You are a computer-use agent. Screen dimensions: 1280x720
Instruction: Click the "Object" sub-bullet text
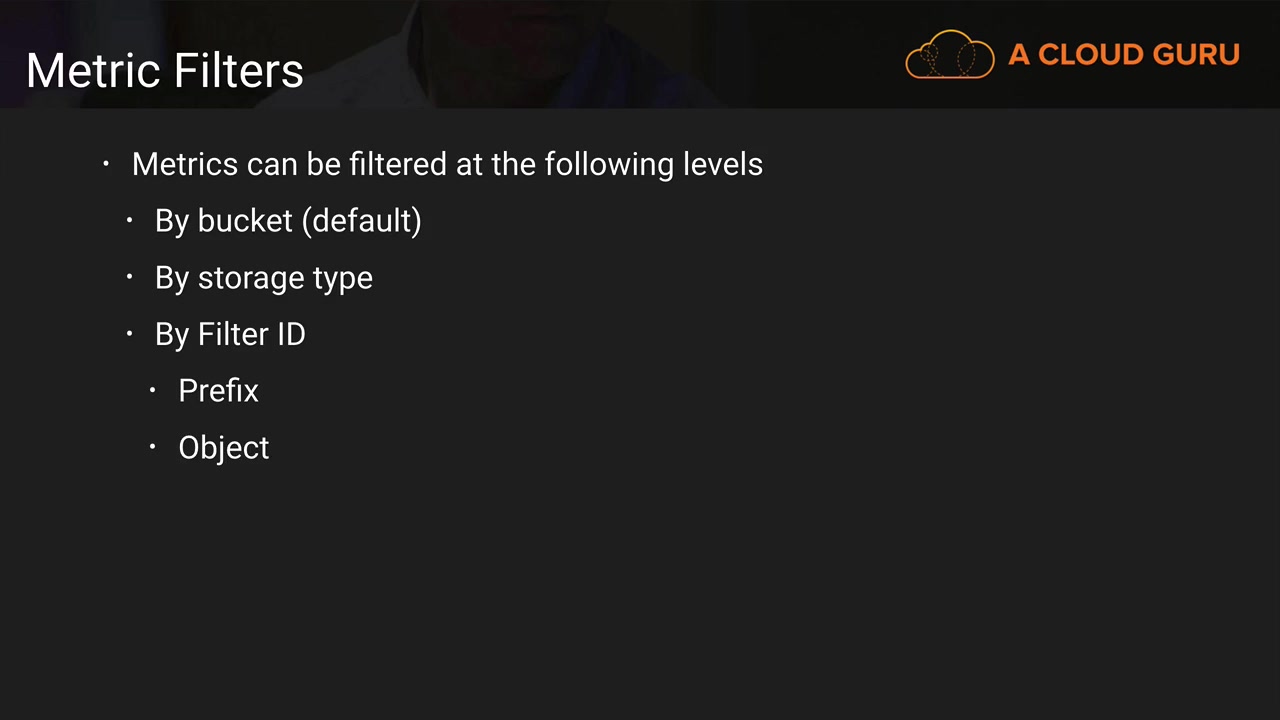(x=223, y=448)
